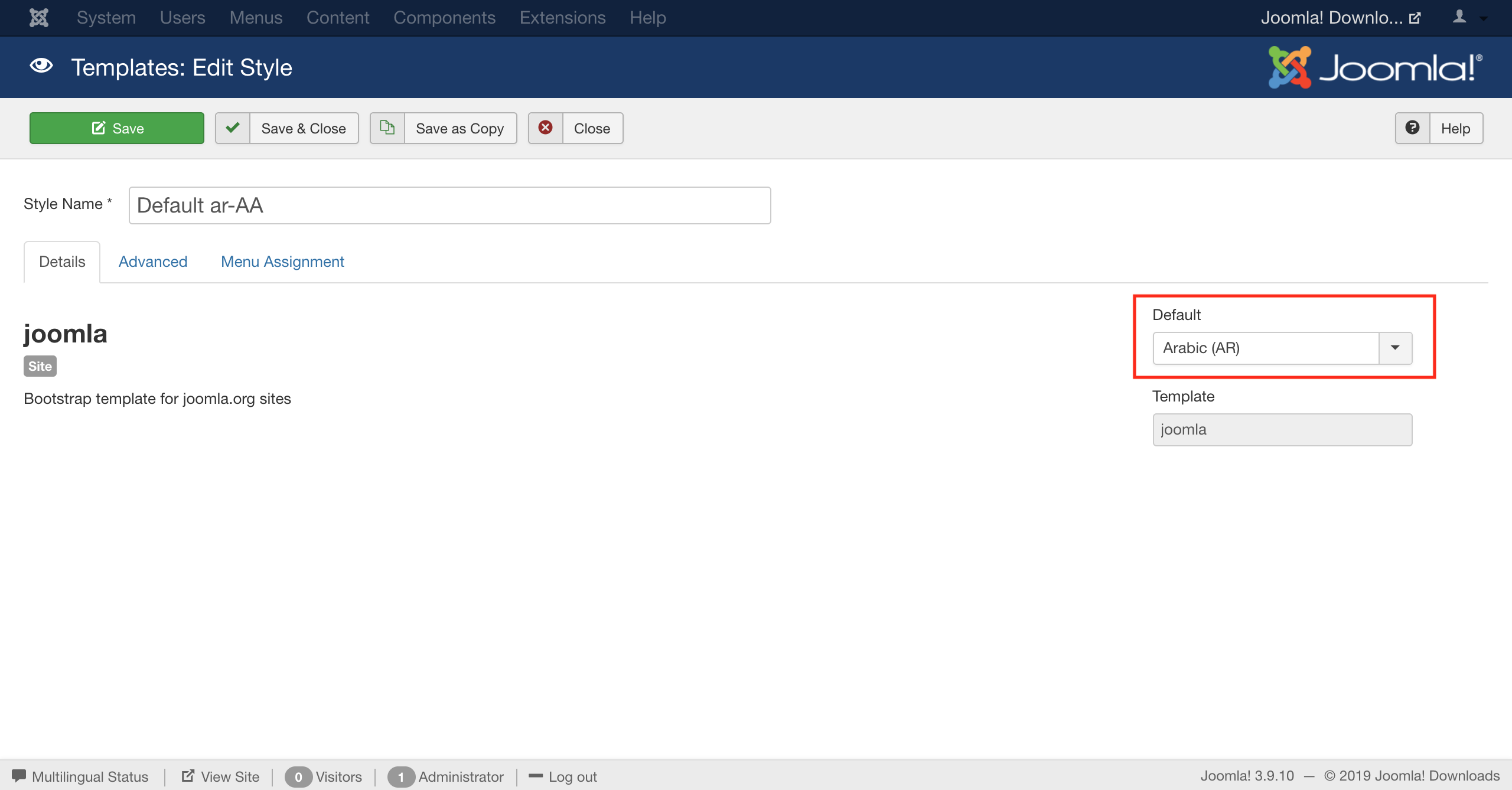Click the Administrator label in the status bar
Screen dimensions: 1512x790
(x=461, y=776)
